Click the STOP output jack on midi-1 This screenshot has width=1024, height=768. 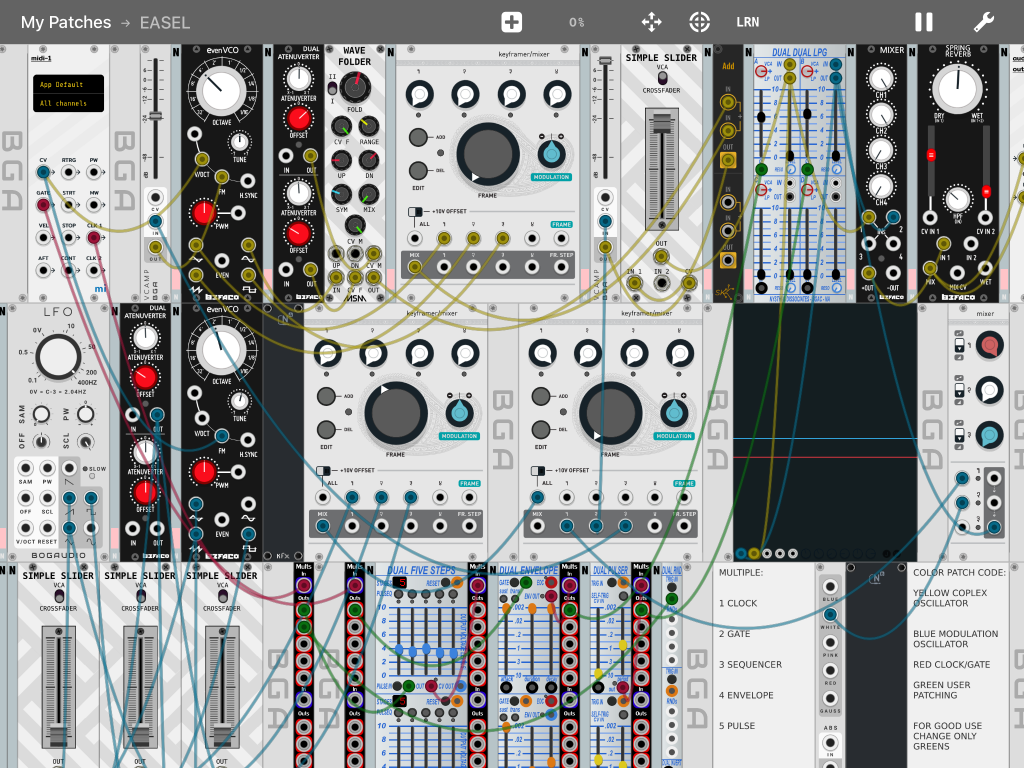click(68, 238)
